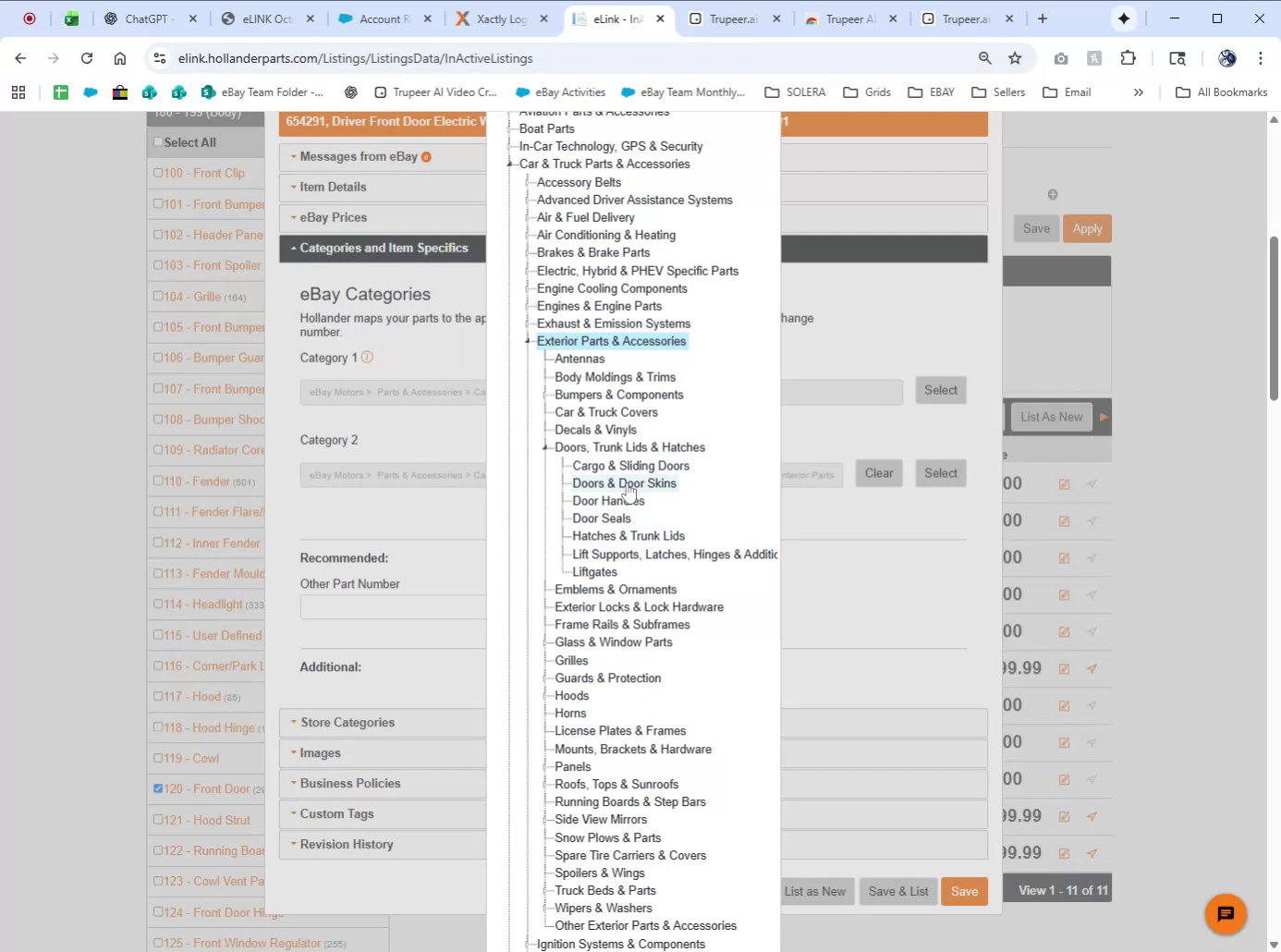This screenshot has width=1281, height=952.
Task: Check the 114 - Headlight checkbox
Action: (x=158, y=604)
